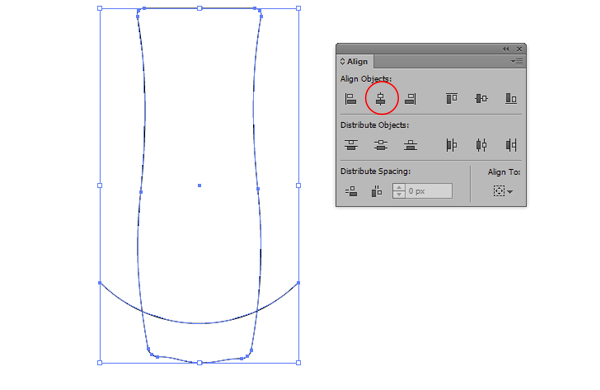Click Horizontal Distribute Right icon
The image size is (600, 390).
tap(511, 145)
